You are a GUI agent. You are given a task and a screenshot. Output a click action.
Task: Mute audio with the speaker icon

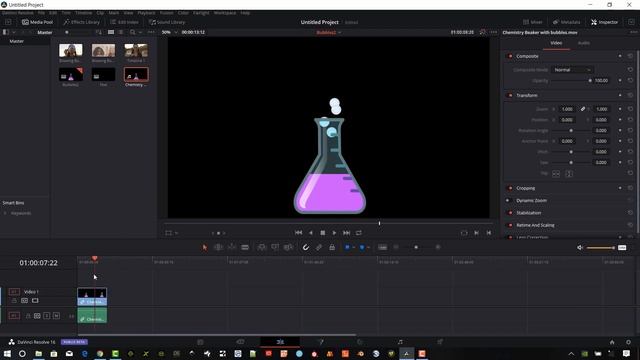coord(580,248)
